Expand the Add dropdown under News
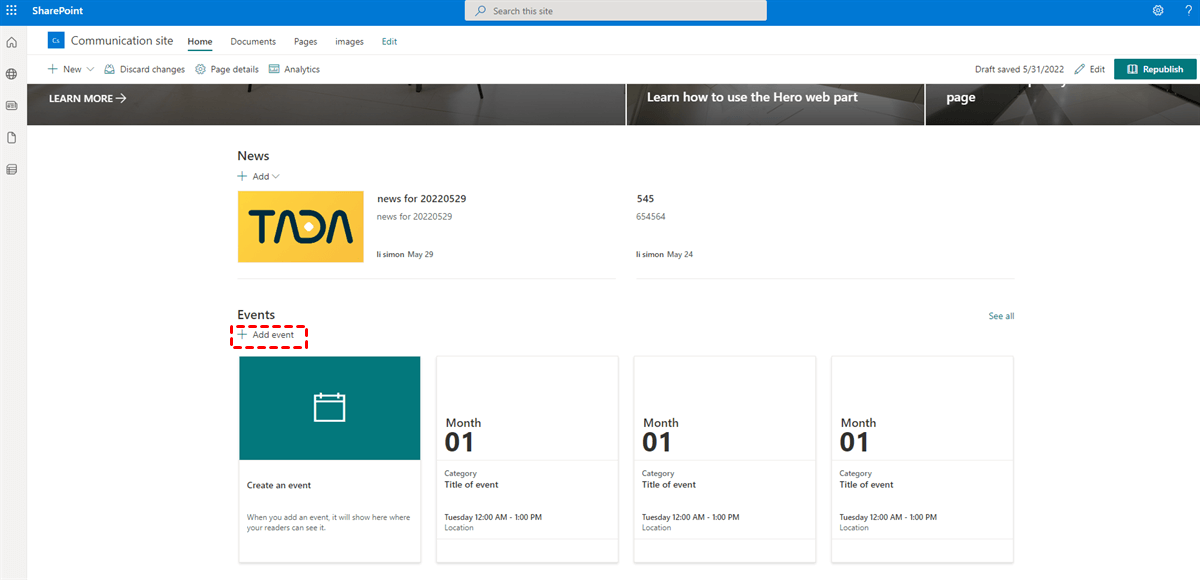 [x=259, y=176]
